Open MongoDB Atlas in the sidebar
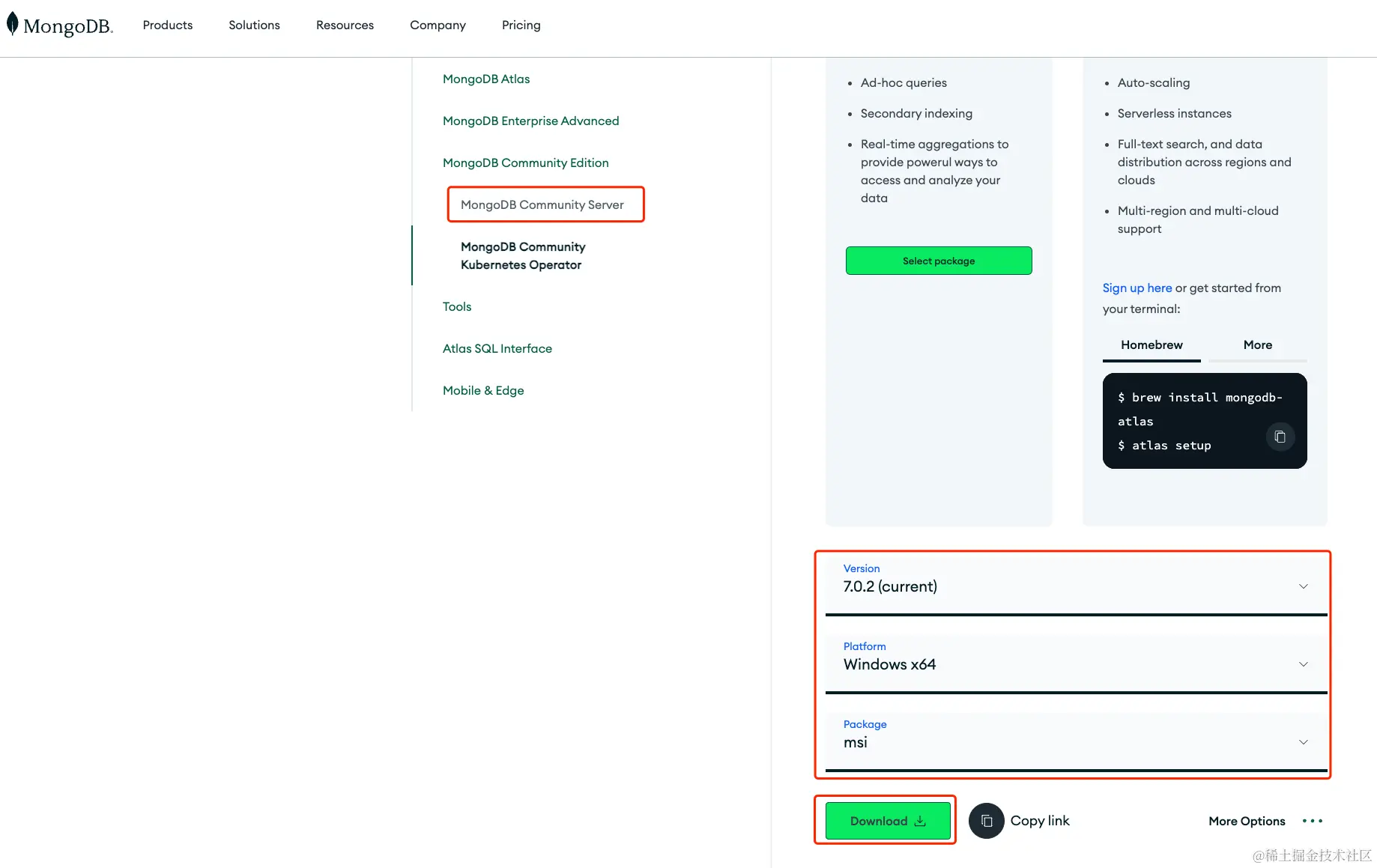1377x868 pixels. coord(486,79)
